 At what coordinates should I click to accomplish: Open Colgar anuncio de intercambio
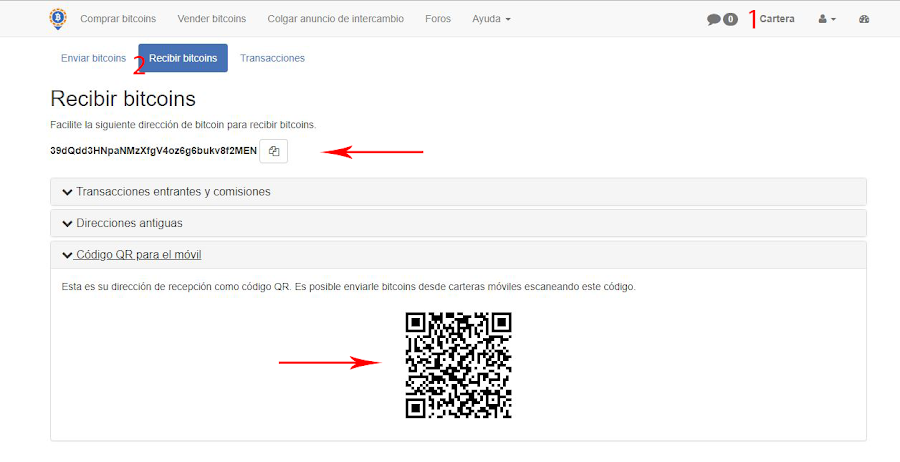[x=336, y=19]
